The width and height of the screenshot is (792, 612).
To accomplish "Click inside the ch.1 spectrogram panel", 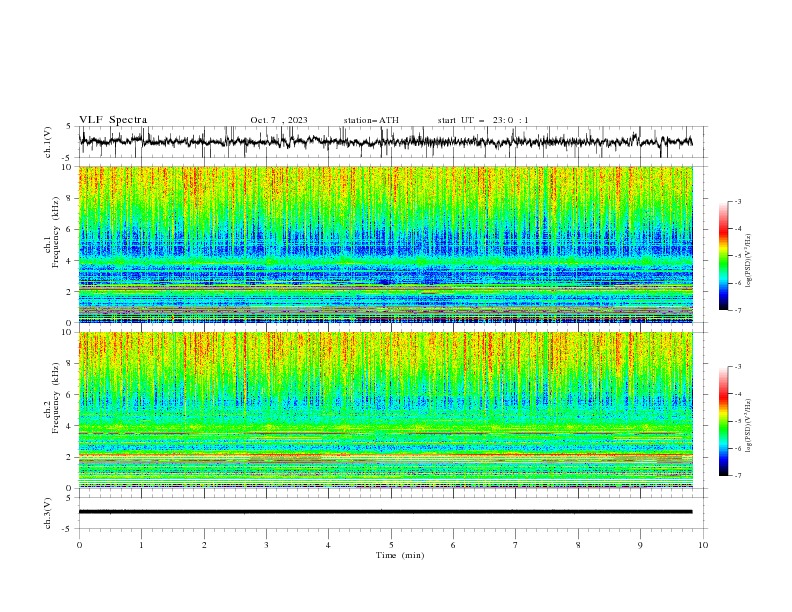I will [386, 244].
